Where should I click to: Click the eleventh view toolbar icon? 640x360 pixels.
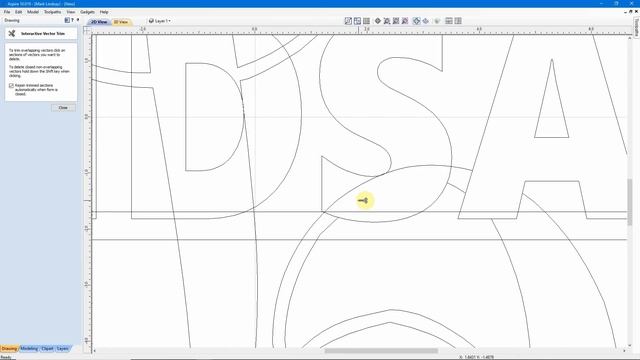[449, 21]
